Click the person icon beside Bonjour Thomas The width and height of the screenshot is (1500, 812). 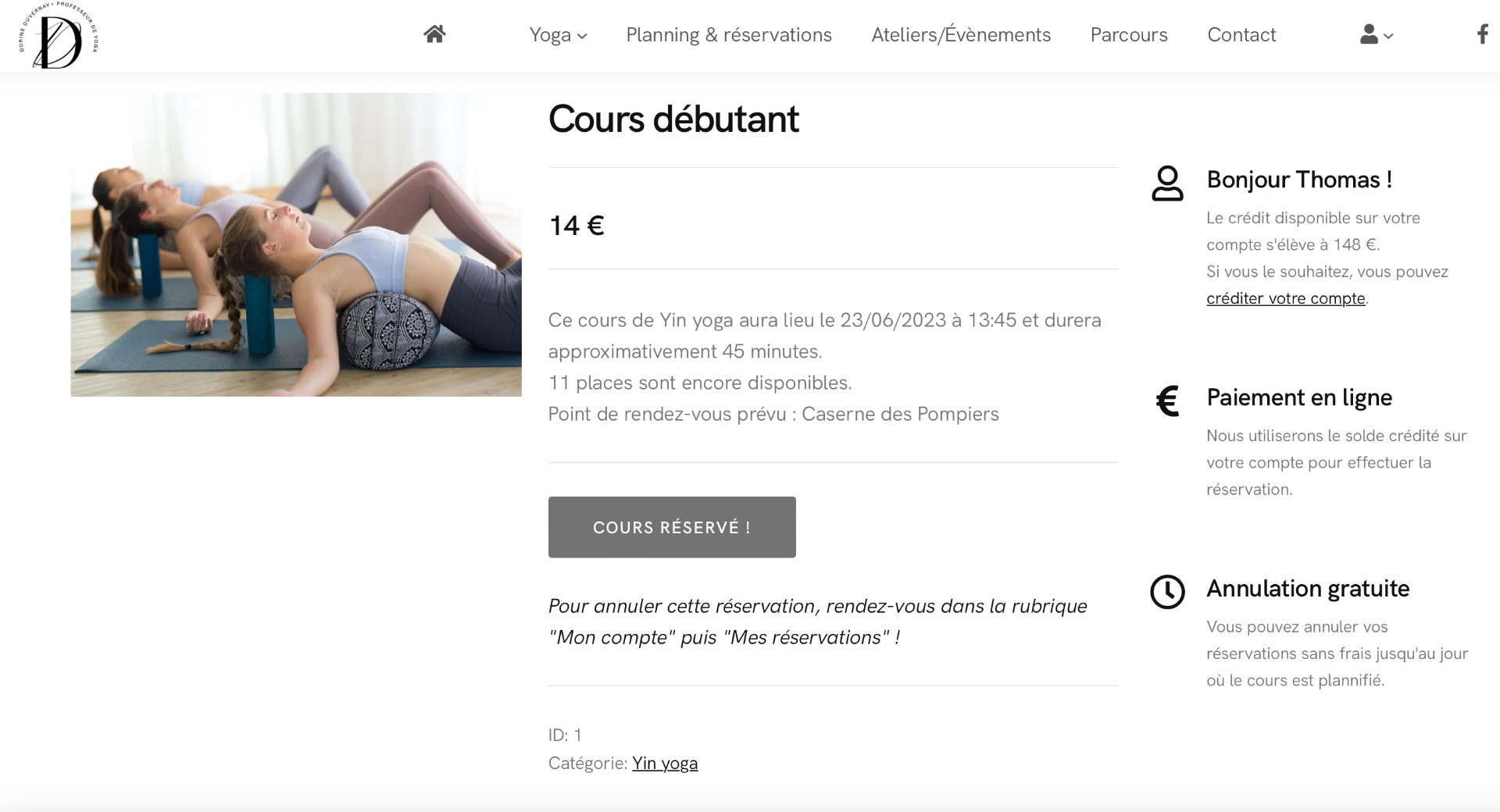pyautogui.click(x=1167, y=183)
